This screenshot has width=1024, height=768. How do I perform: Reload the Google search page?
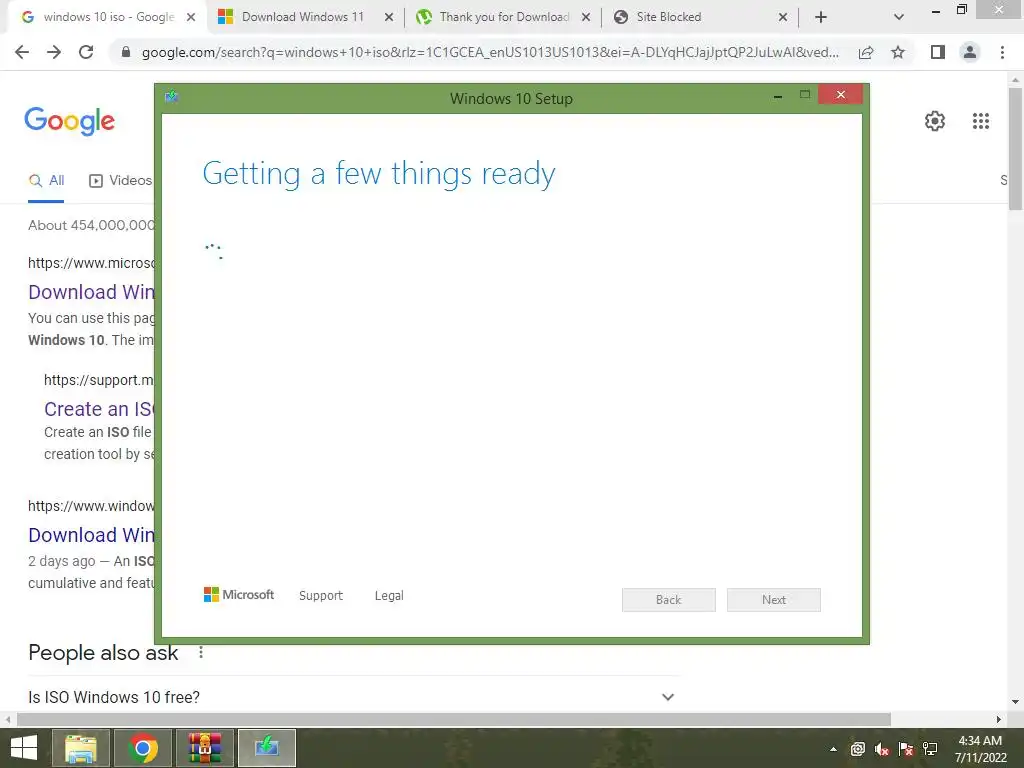point(86,52)
